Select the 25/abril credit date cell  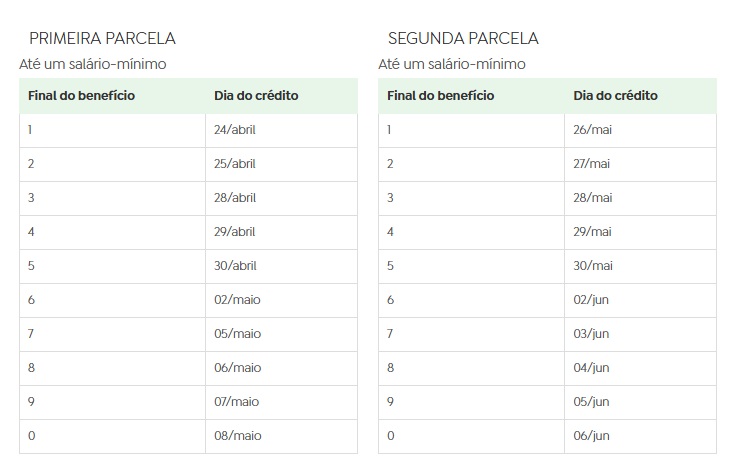click(x=236, y=164)
